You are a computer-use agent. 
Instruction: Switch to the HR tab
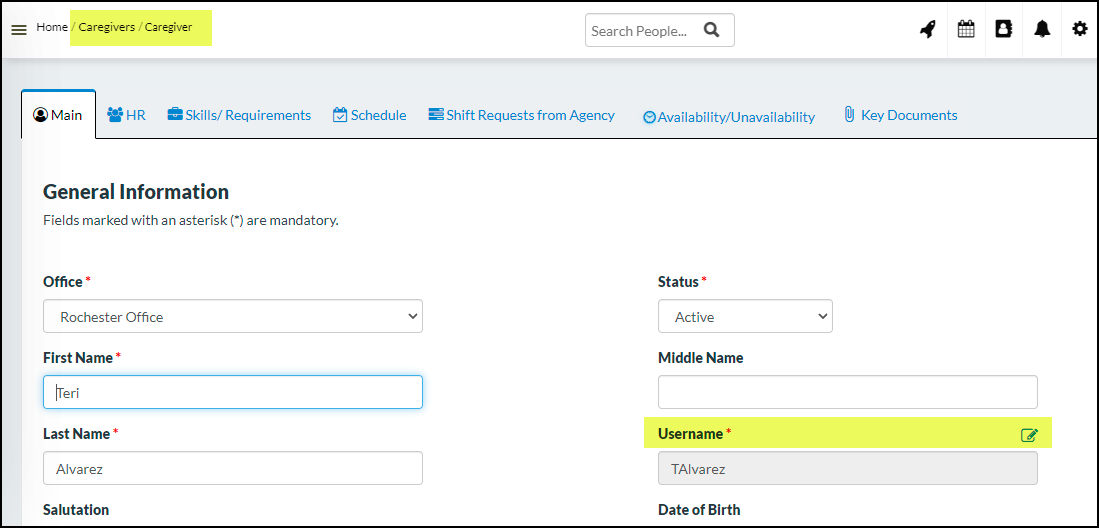point(126,115)
